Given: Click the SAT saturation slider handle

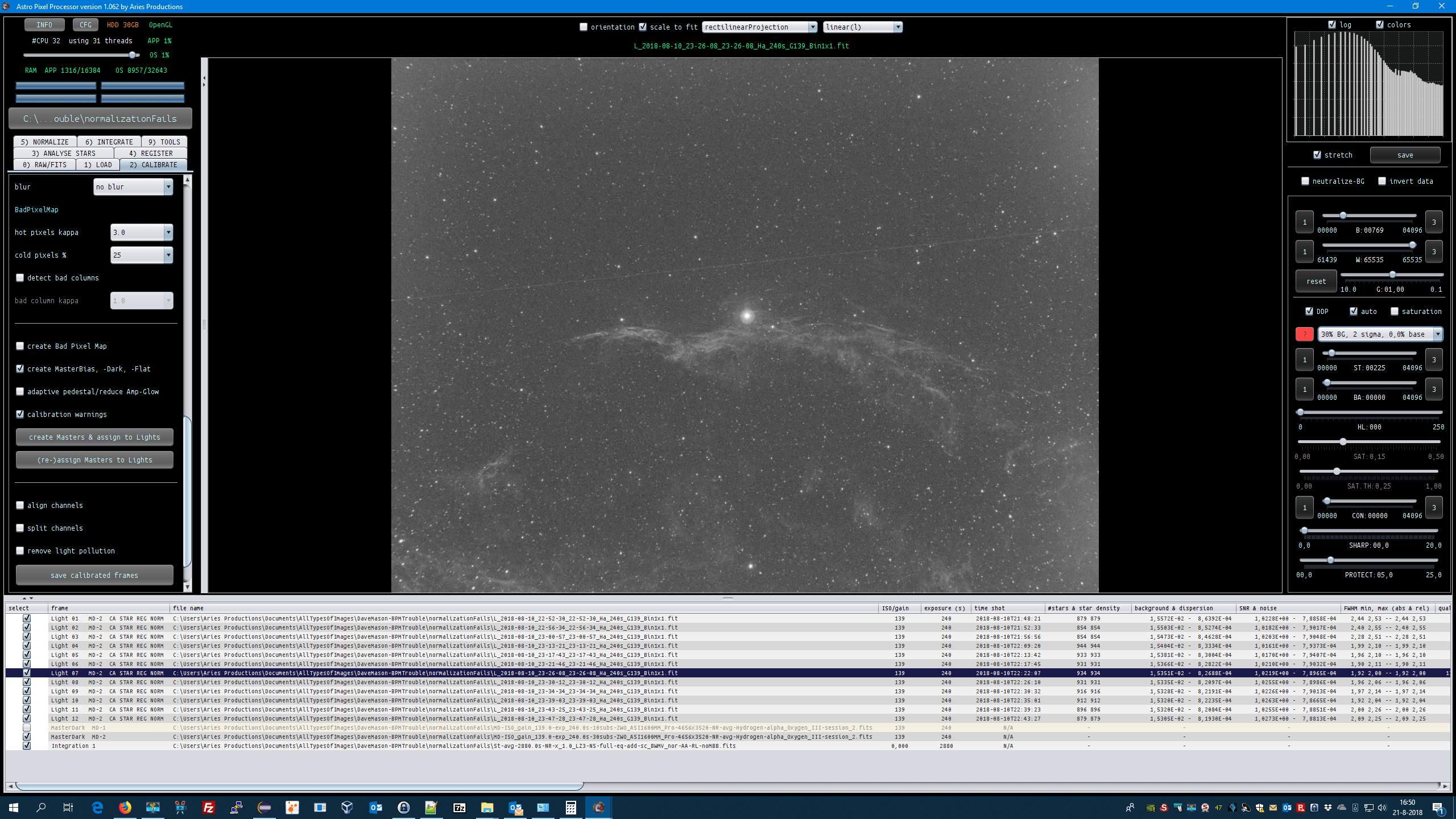Looking at the screenshot, I should tap(1343, 442).
